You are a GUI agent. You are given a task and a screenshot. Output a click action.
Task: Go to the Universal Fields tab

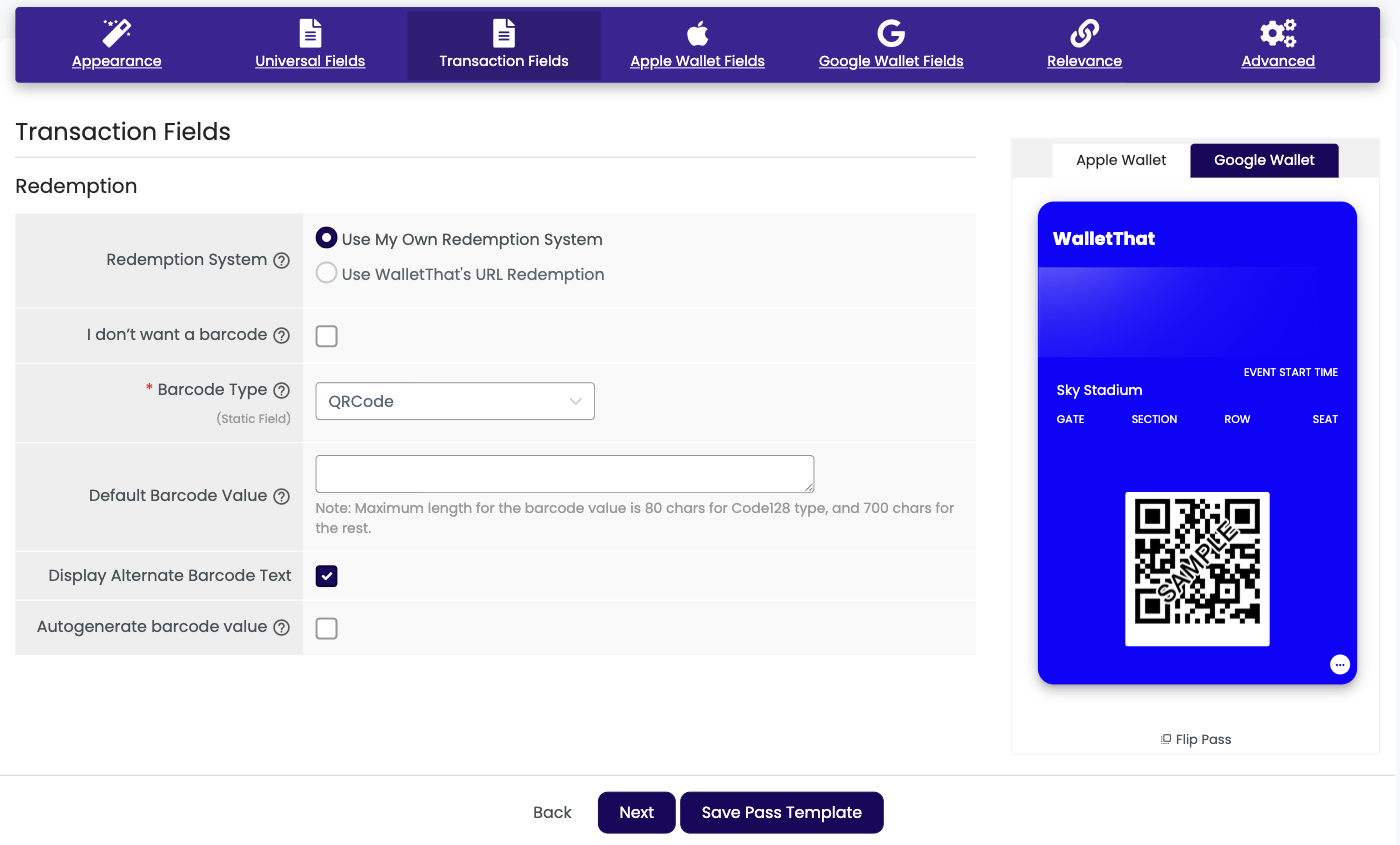coord(310,47)
